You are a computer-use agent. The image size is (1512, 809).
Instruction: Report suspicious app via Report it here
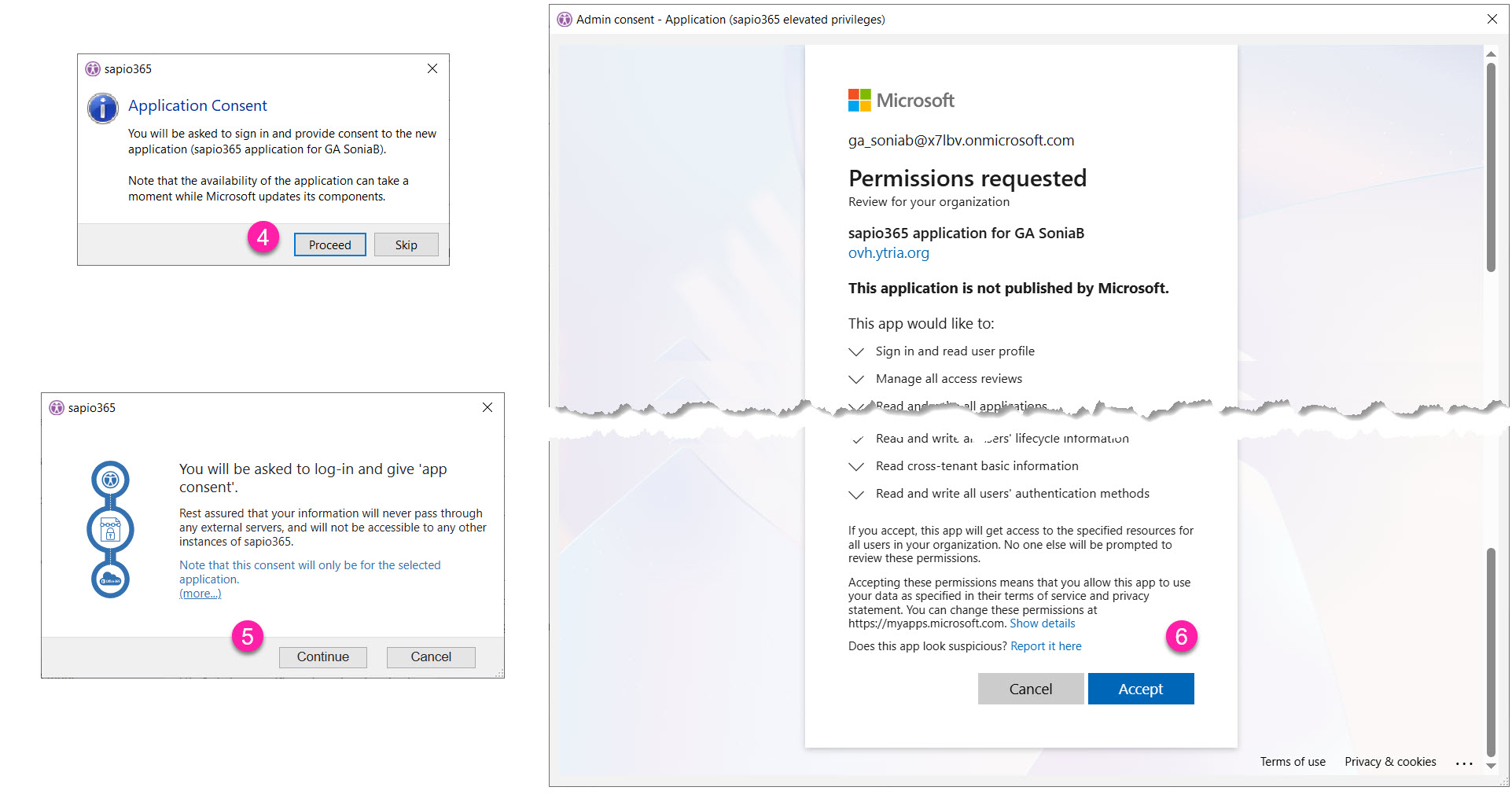coord(1046,647)
